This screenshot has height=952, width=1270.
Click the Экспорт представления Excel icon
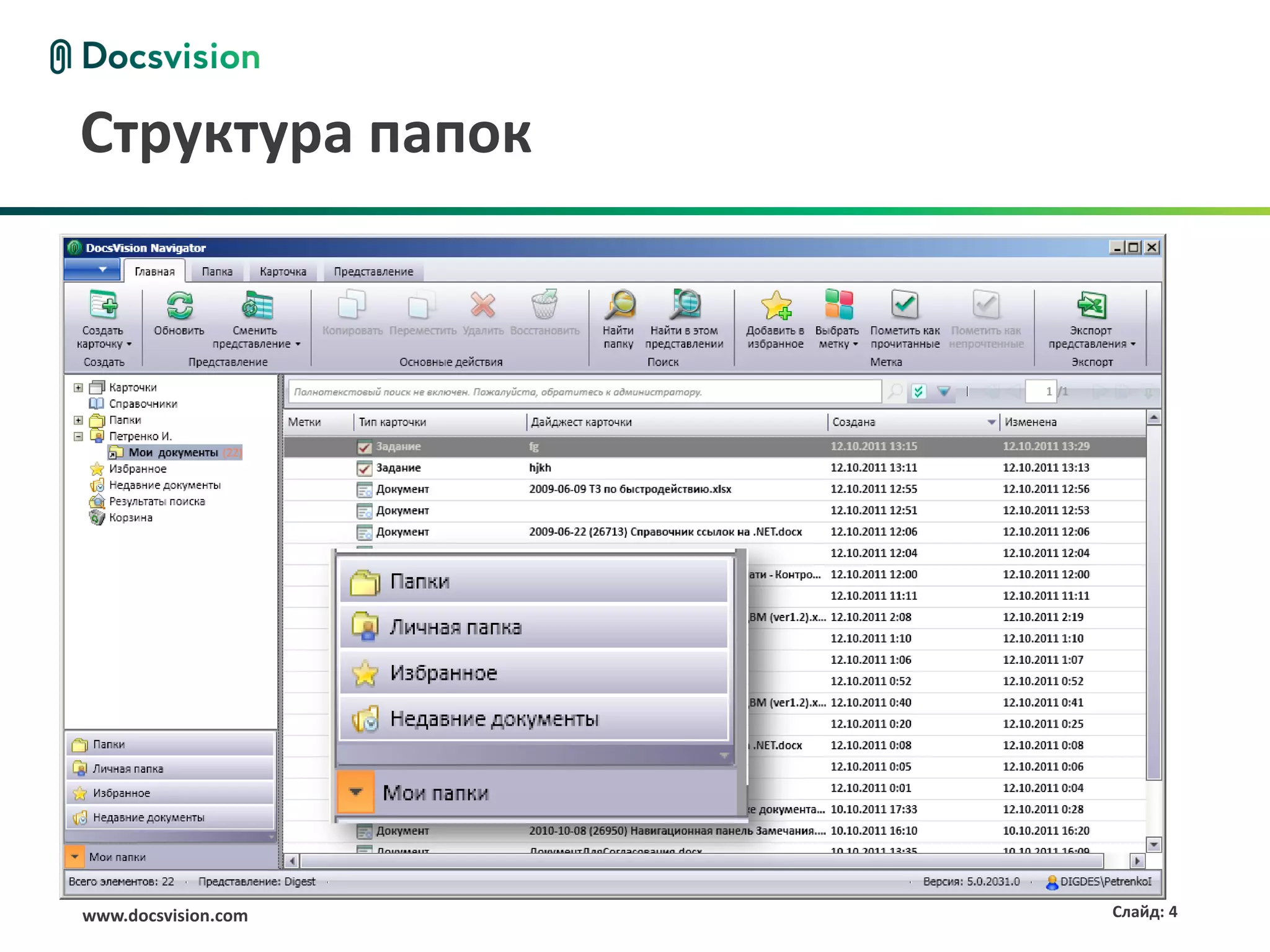click(1091, 305)
